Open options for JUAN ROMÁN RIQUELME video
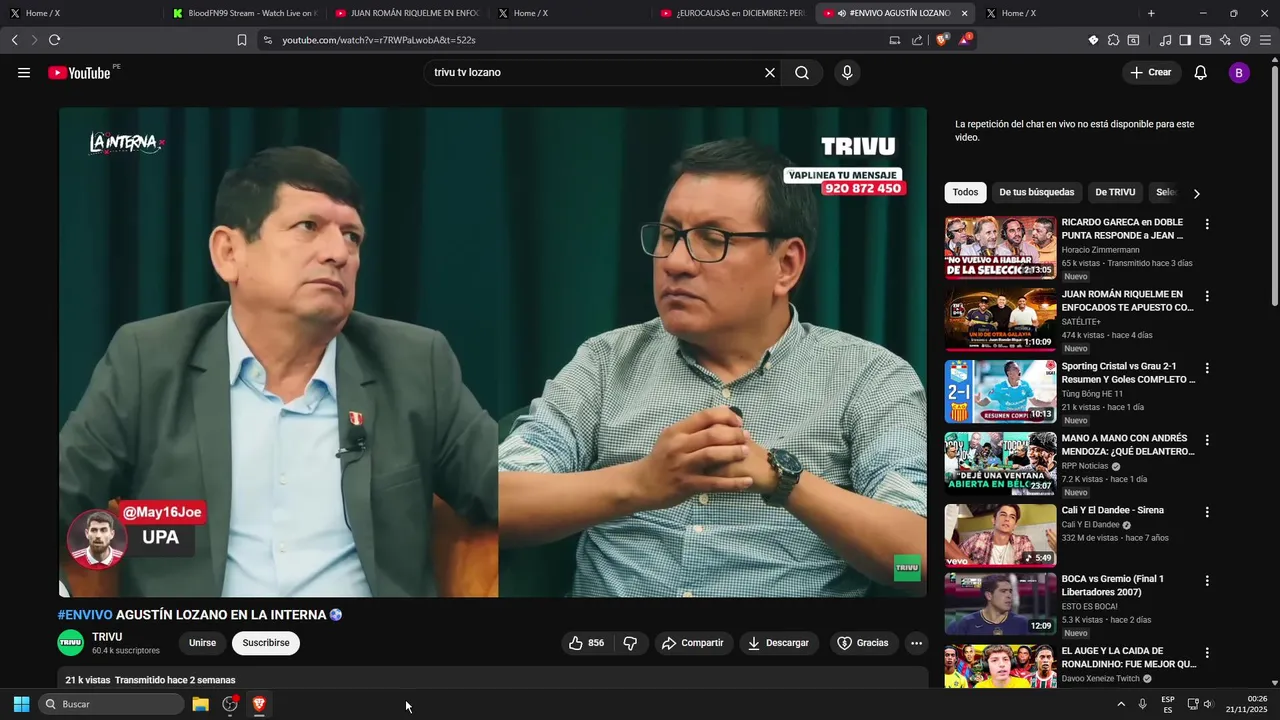This screenshot has height=720, width=1280. (x=1207, y=296)
